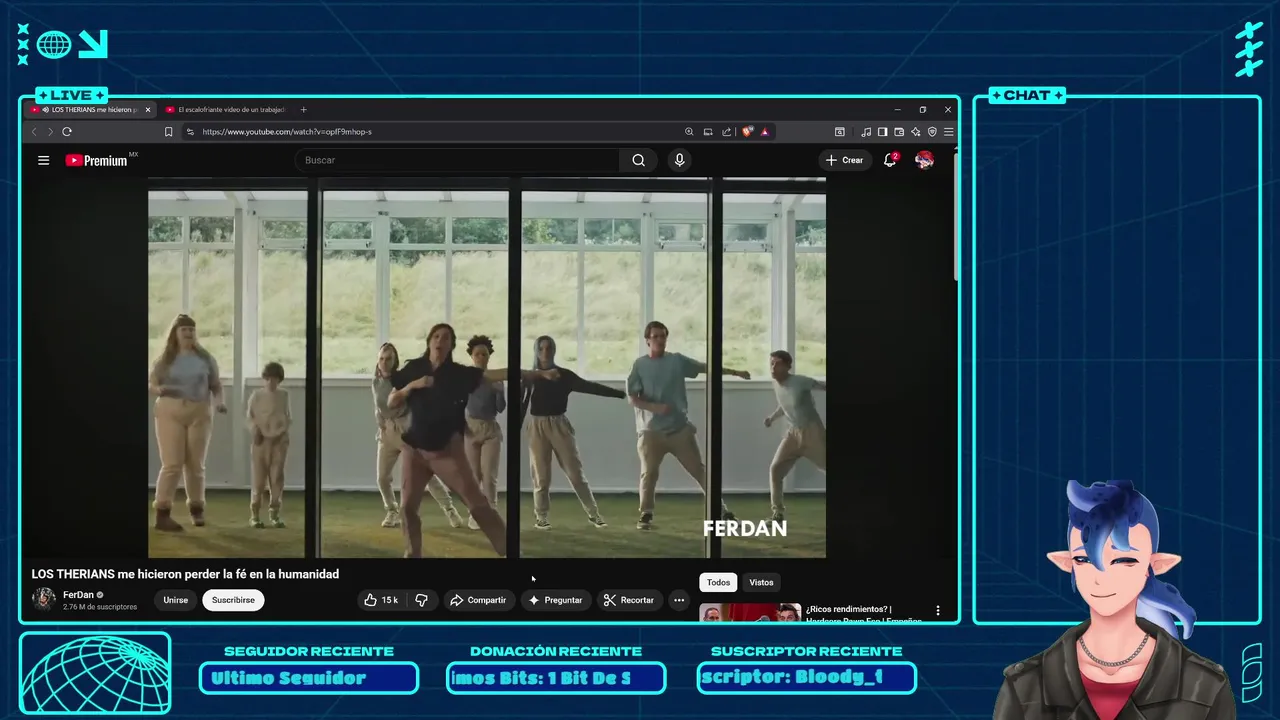Click the site settings icon in address bar

tap(190, 131)
